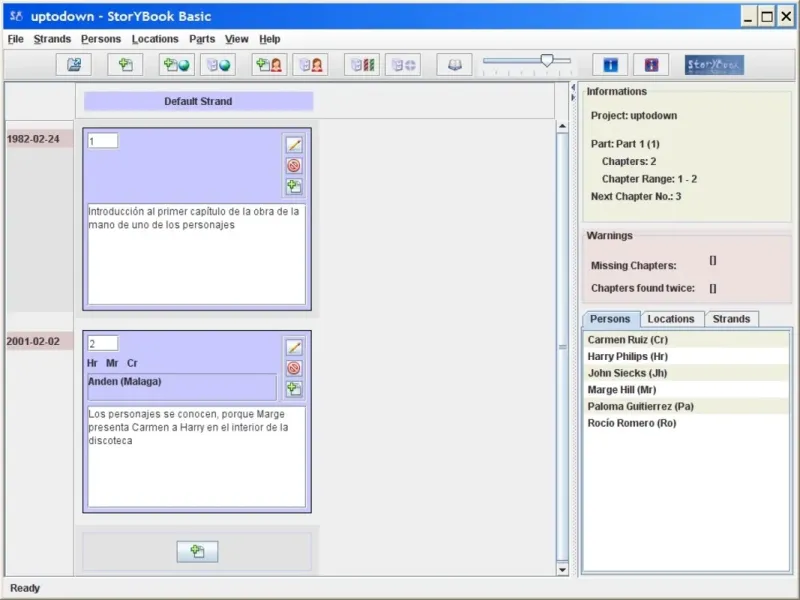
Task: Click the Hr person abbreviation in scene 2
Action: pyautogui.click(x=92, y=363)
